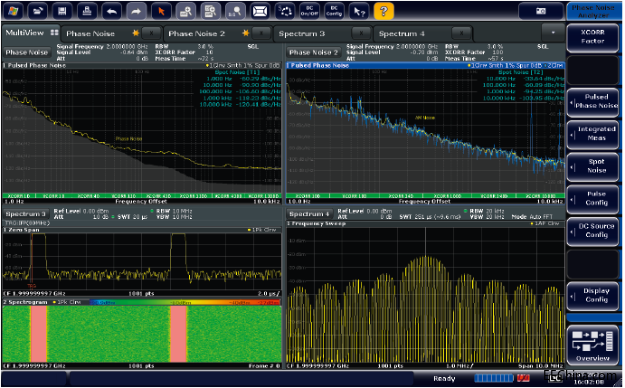
Task: Switch to the Spectrum 3 tab
Action: (302, 33)
